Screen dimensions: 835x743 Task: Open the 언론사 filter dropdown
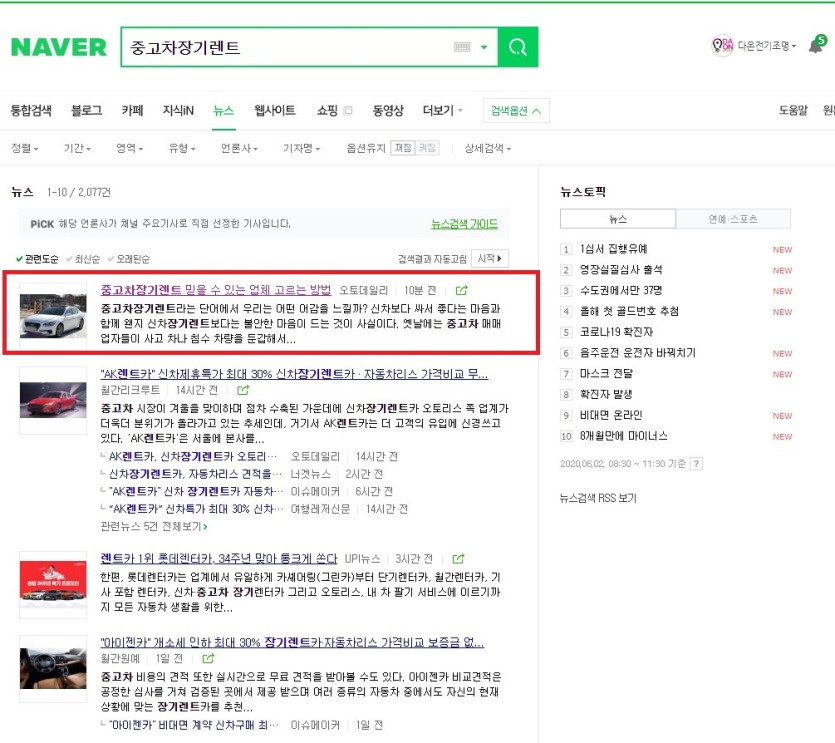pos(239,149)
